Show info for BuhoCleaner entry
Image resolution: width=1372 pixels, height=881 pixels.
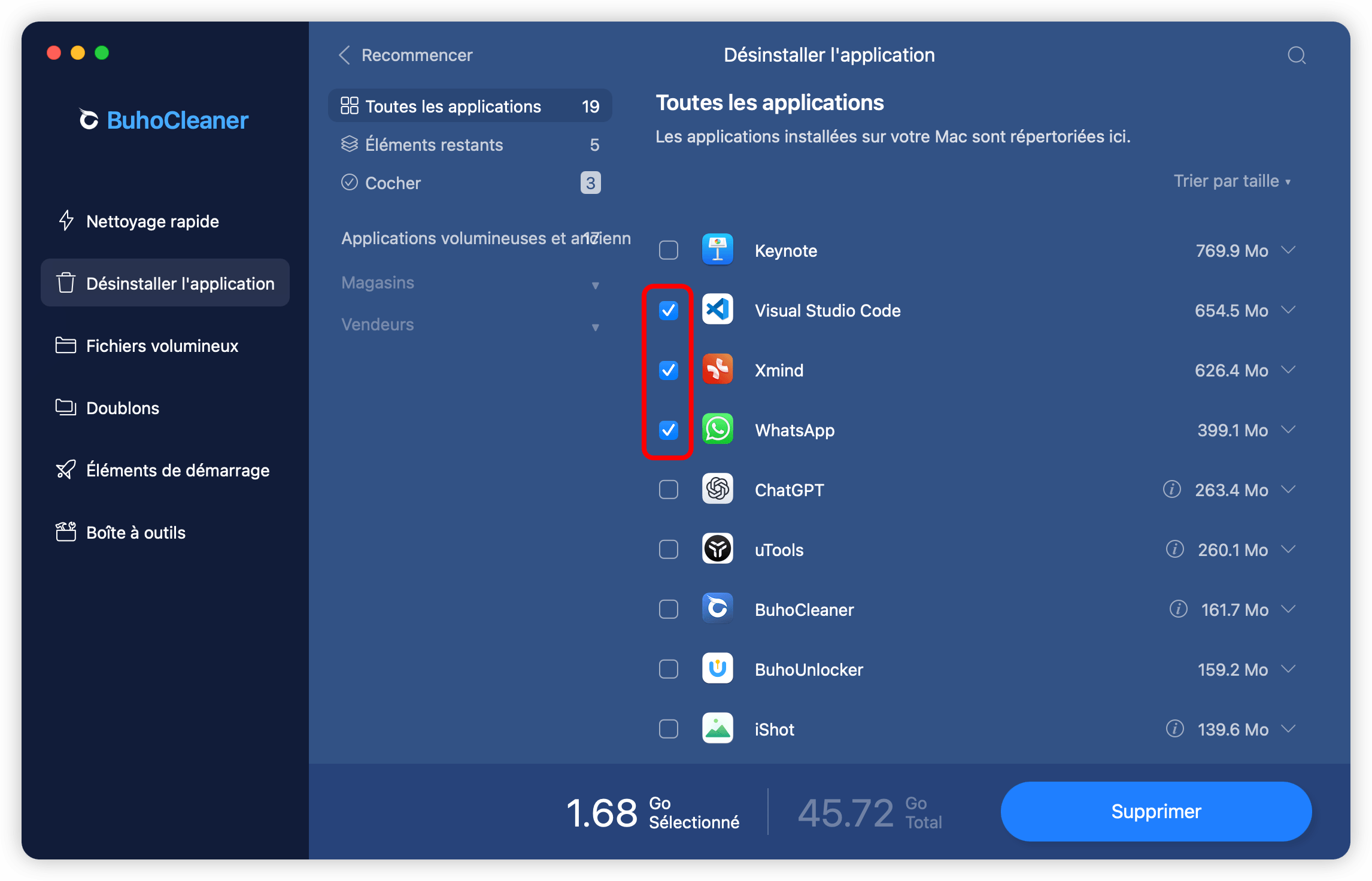[x=1178, y=609]
